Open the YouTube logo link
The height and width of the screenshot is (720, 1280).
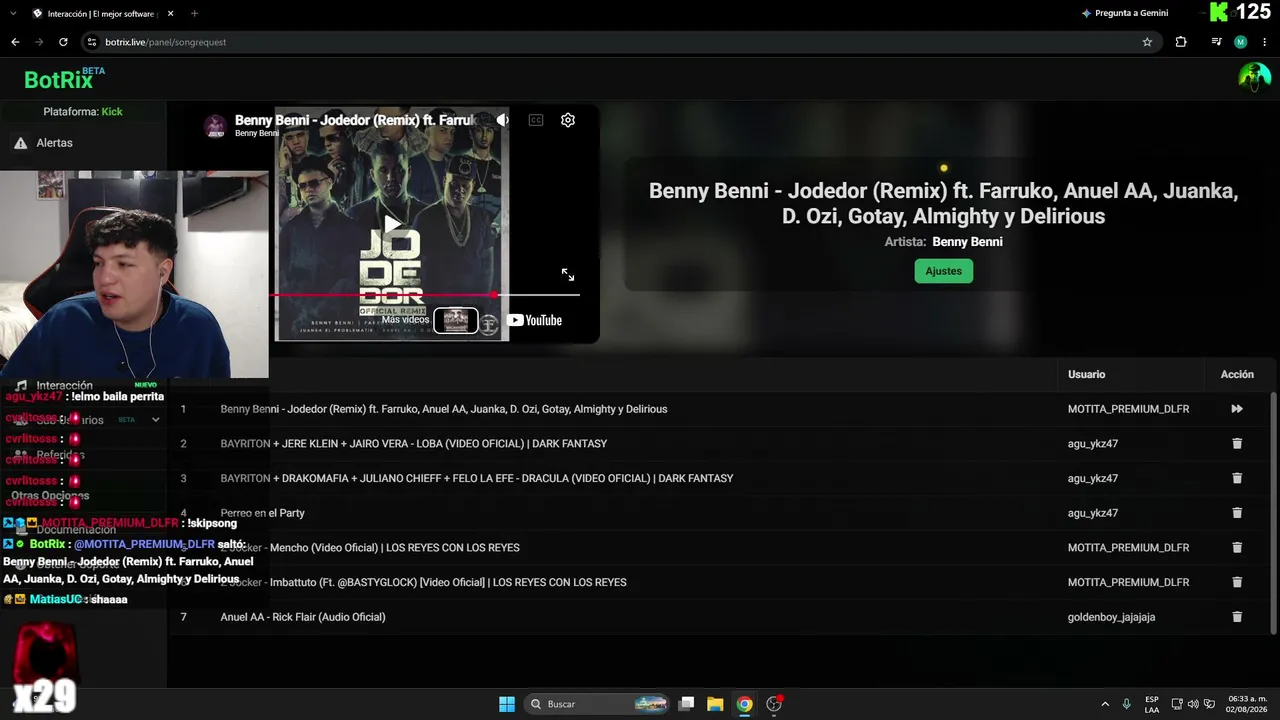tap(534, 320)
